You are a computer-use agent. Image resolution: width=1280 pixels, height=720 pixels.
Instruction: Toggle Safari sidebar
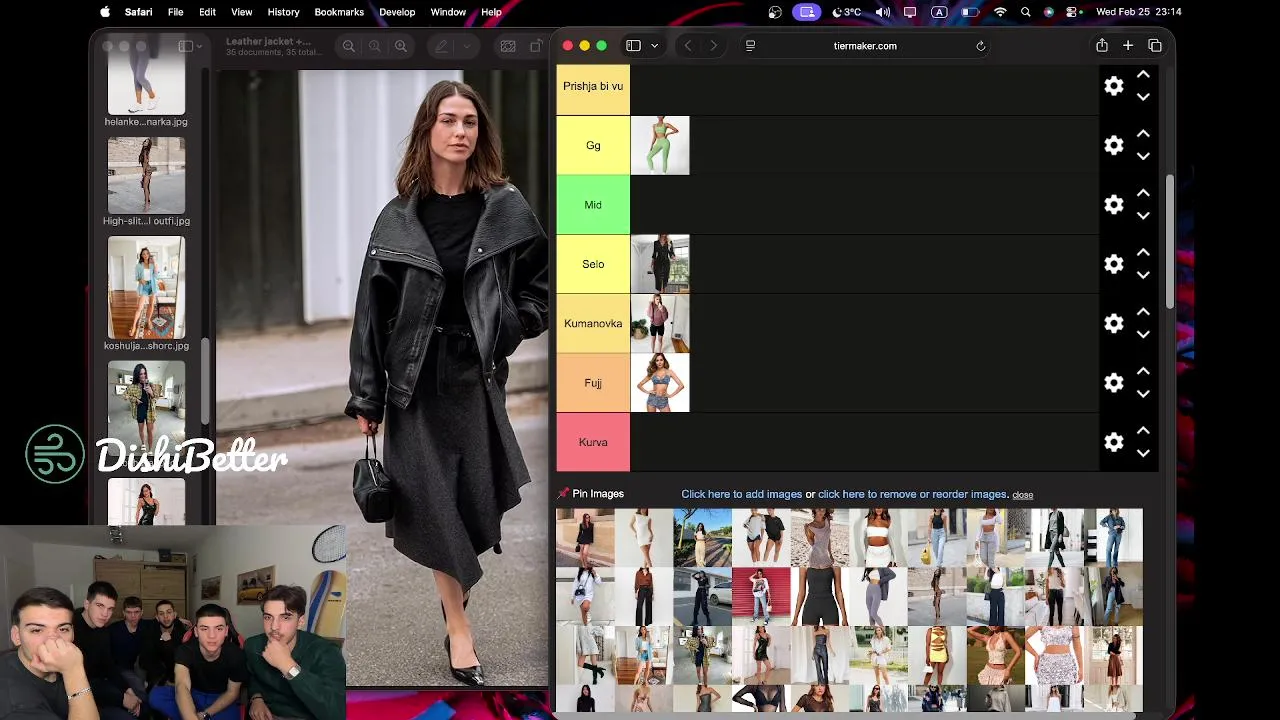pos(633,46)
